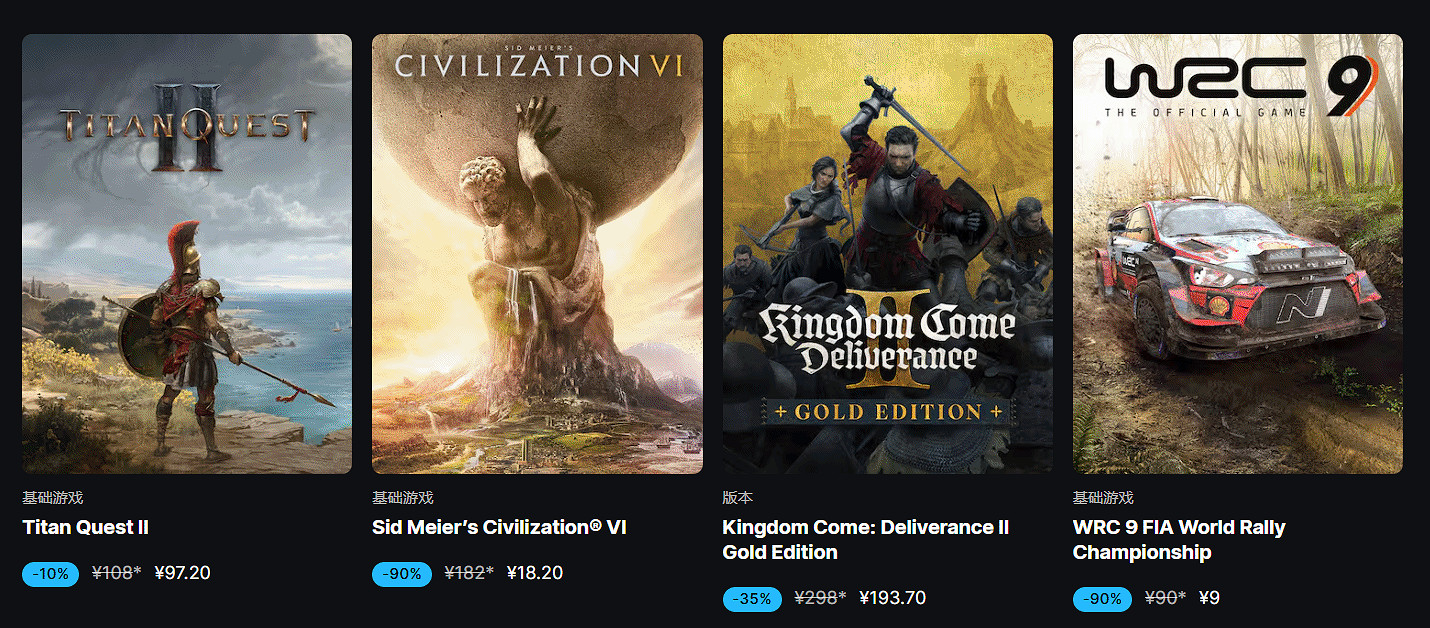Click the 版本 label above Kingdom Come

point(738,497)
